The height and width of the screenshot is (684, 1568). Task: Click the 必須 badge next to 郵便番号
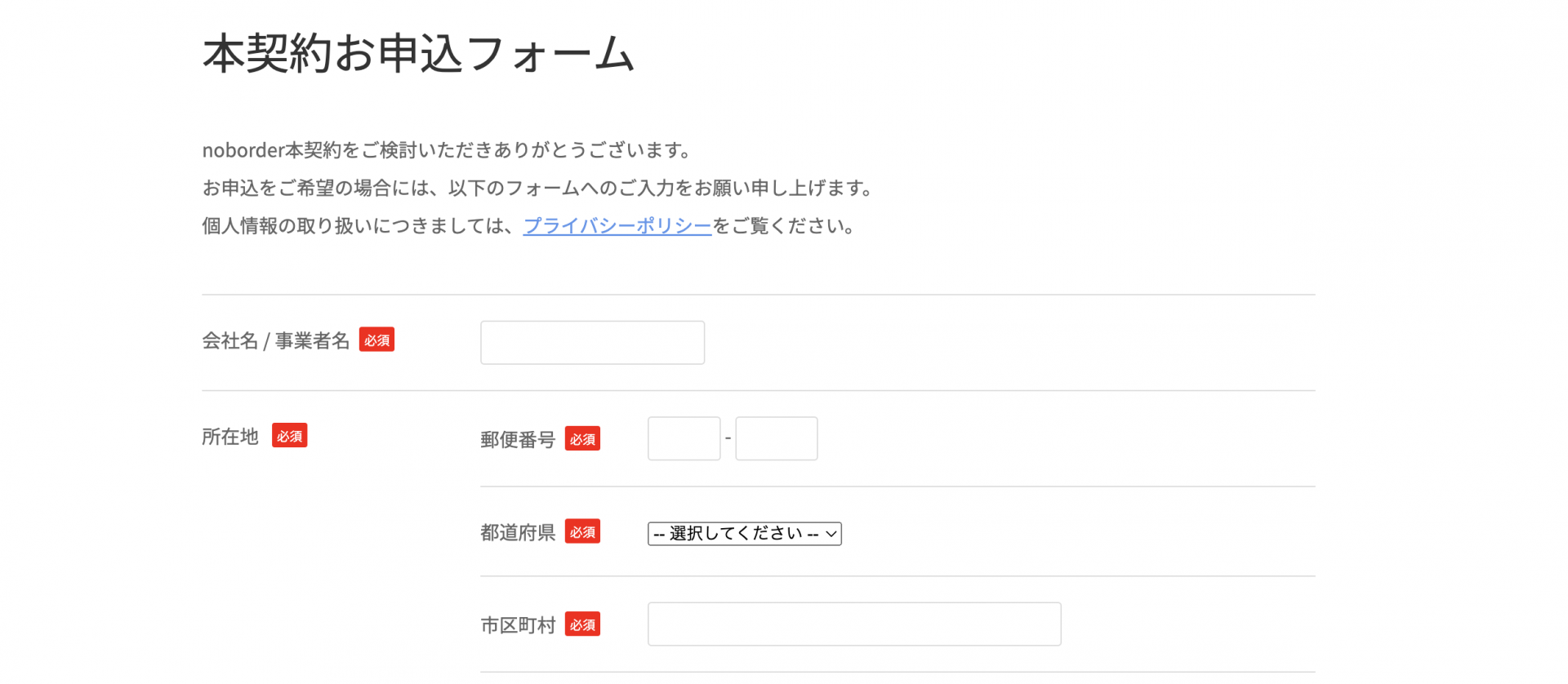coord(582,438)
